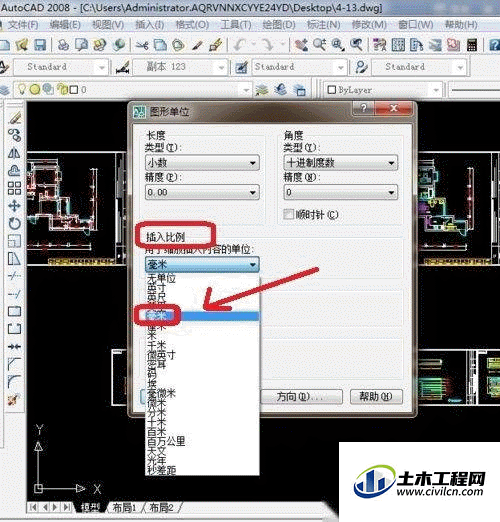This screenshot has width=500, height=522.
Task: Open the 文件(F) menu
Action: pyautogui.click(x=23, y=24)
